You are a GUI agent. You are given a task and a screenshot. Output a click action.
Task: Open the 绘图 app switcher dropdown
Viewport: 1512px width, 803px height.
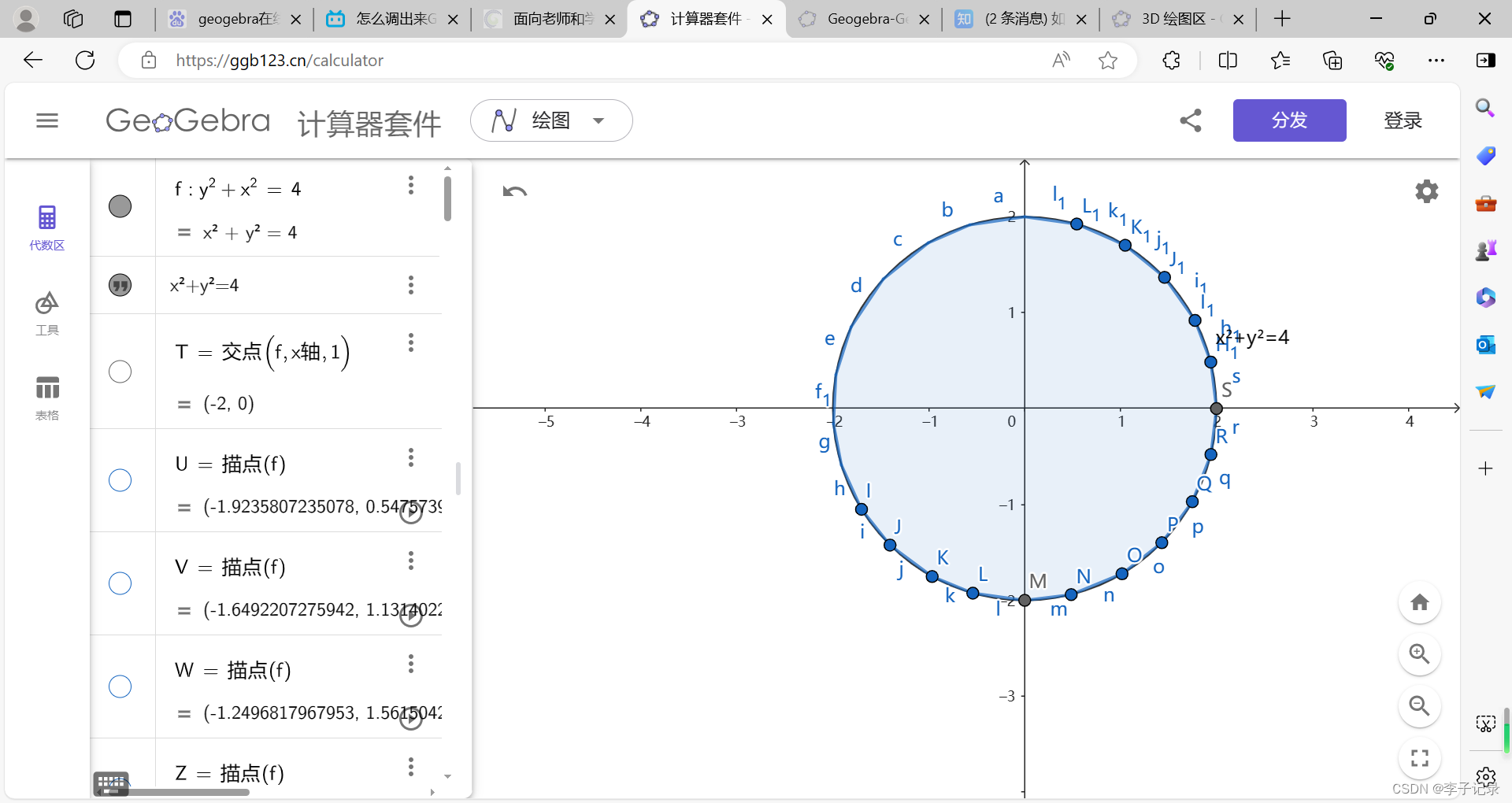click(x=551, y=120)
